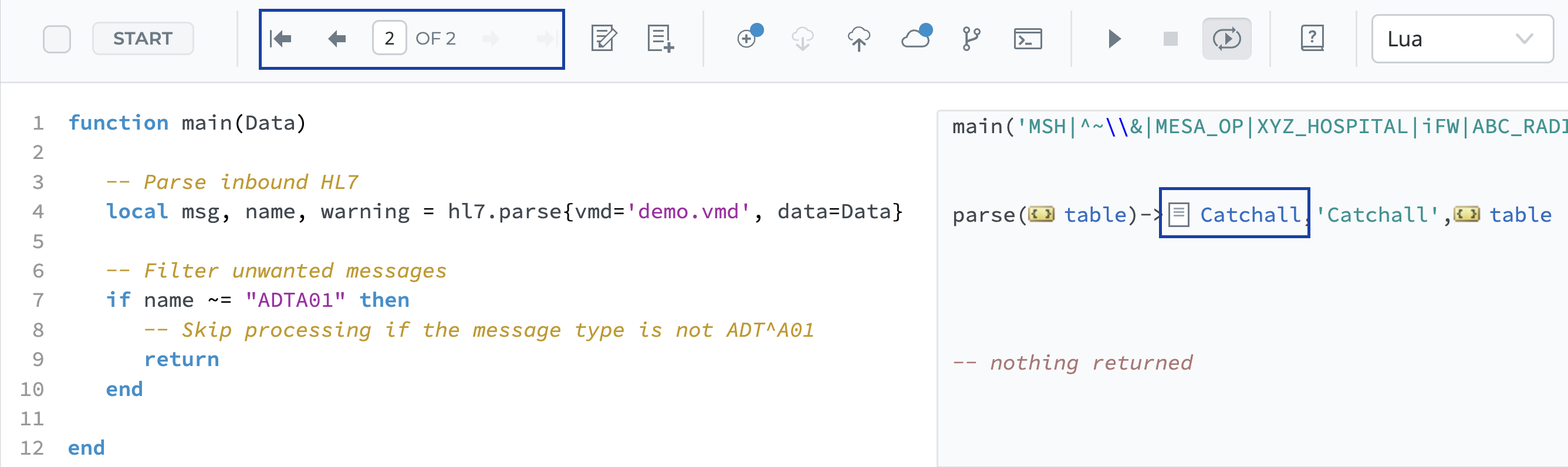This screenshot has height=467, width=1568.
Task: Click the table link after 'Catchall',
Action: (x=1520, y=214)
